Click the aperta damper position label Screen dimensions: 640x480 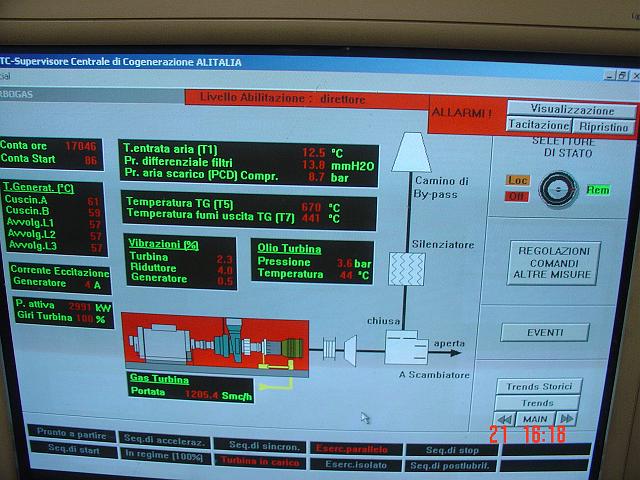coord(449,344)
